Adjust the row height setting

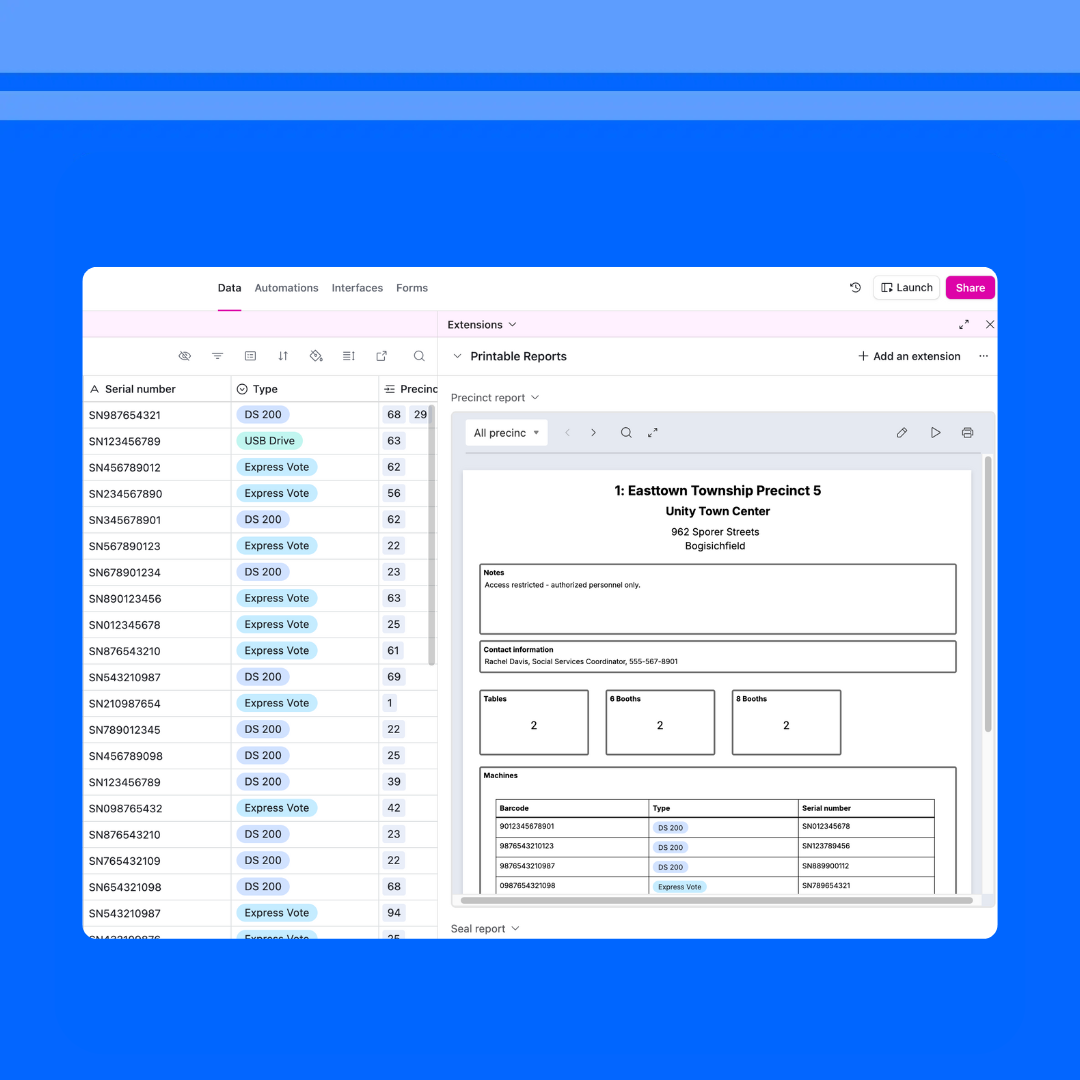pyautogui.click(x=348, y=355)
